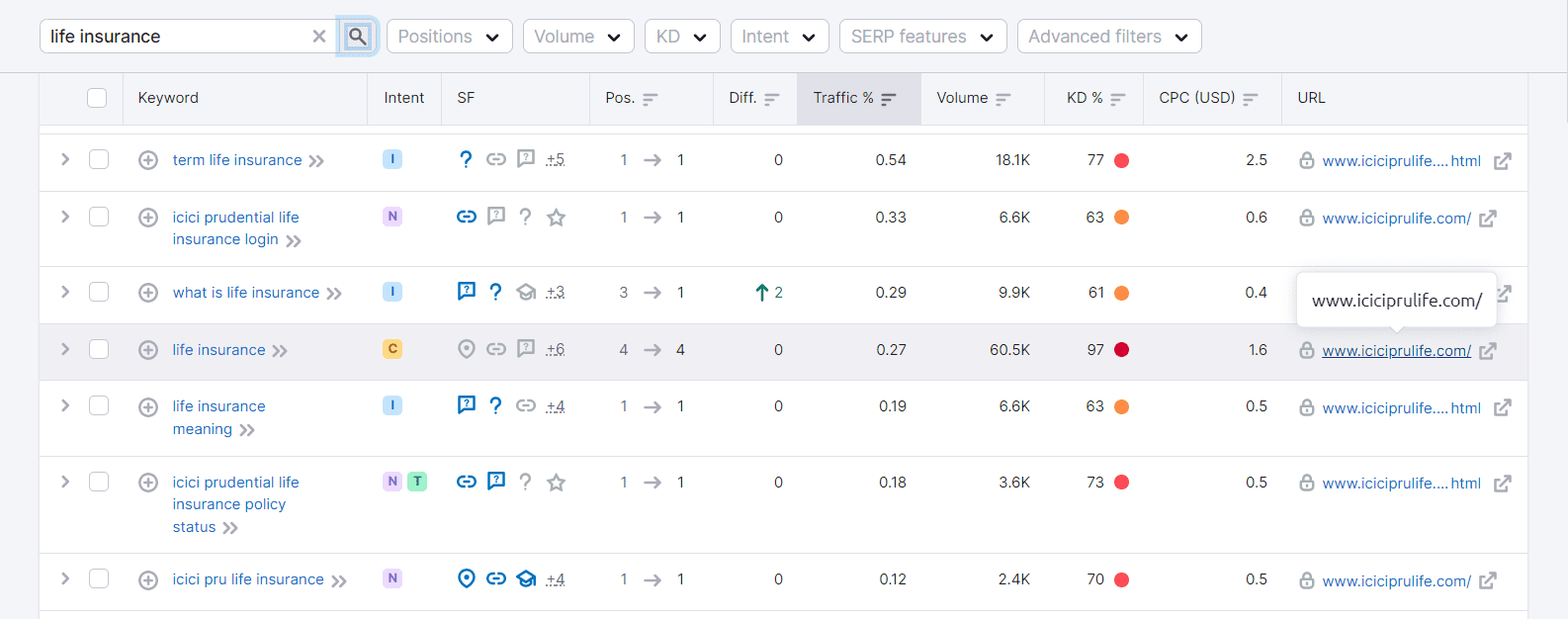Viewport: 1568px width, 619px height.
Task: Add 'icici prudential life insurance login' to list
Action: coord(148,218)
